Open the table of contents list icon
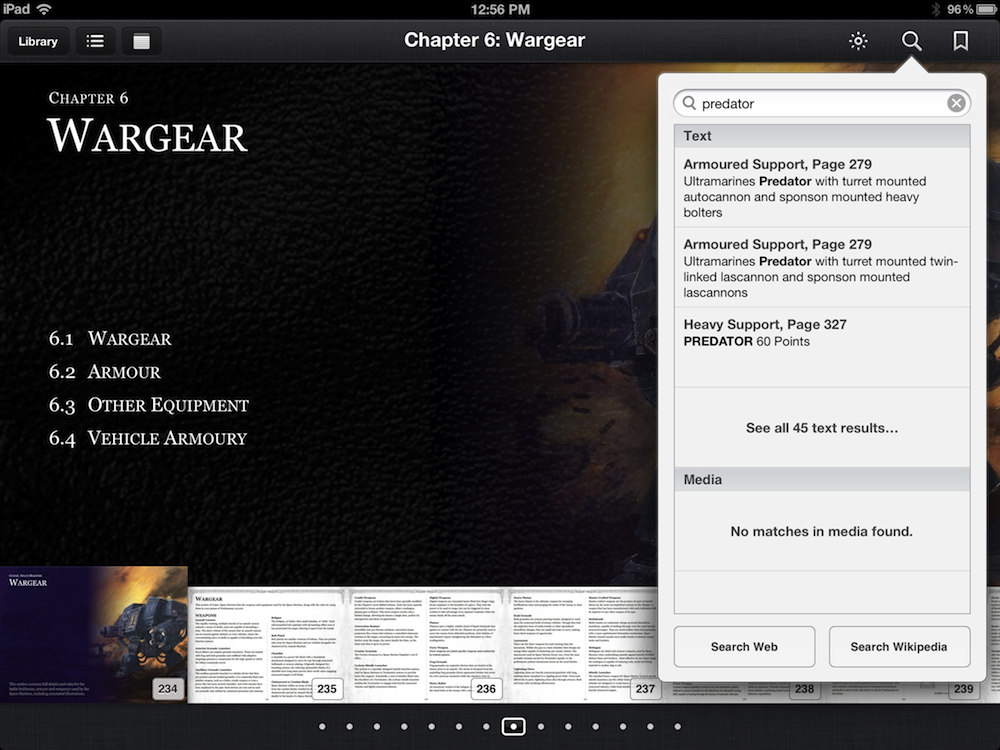 coord(95,41)
